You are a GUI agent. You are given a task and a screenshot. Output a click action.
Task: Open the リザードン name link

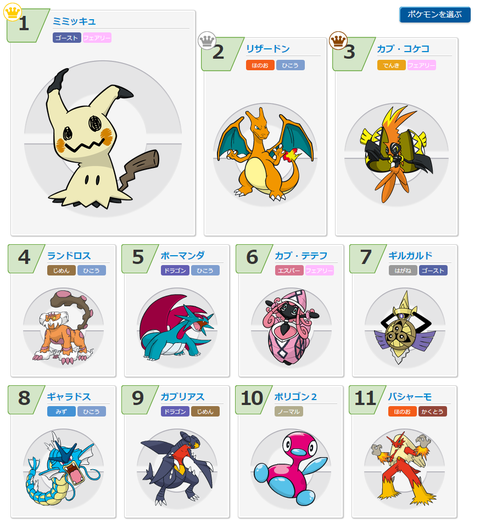click(x=268, y=49)
